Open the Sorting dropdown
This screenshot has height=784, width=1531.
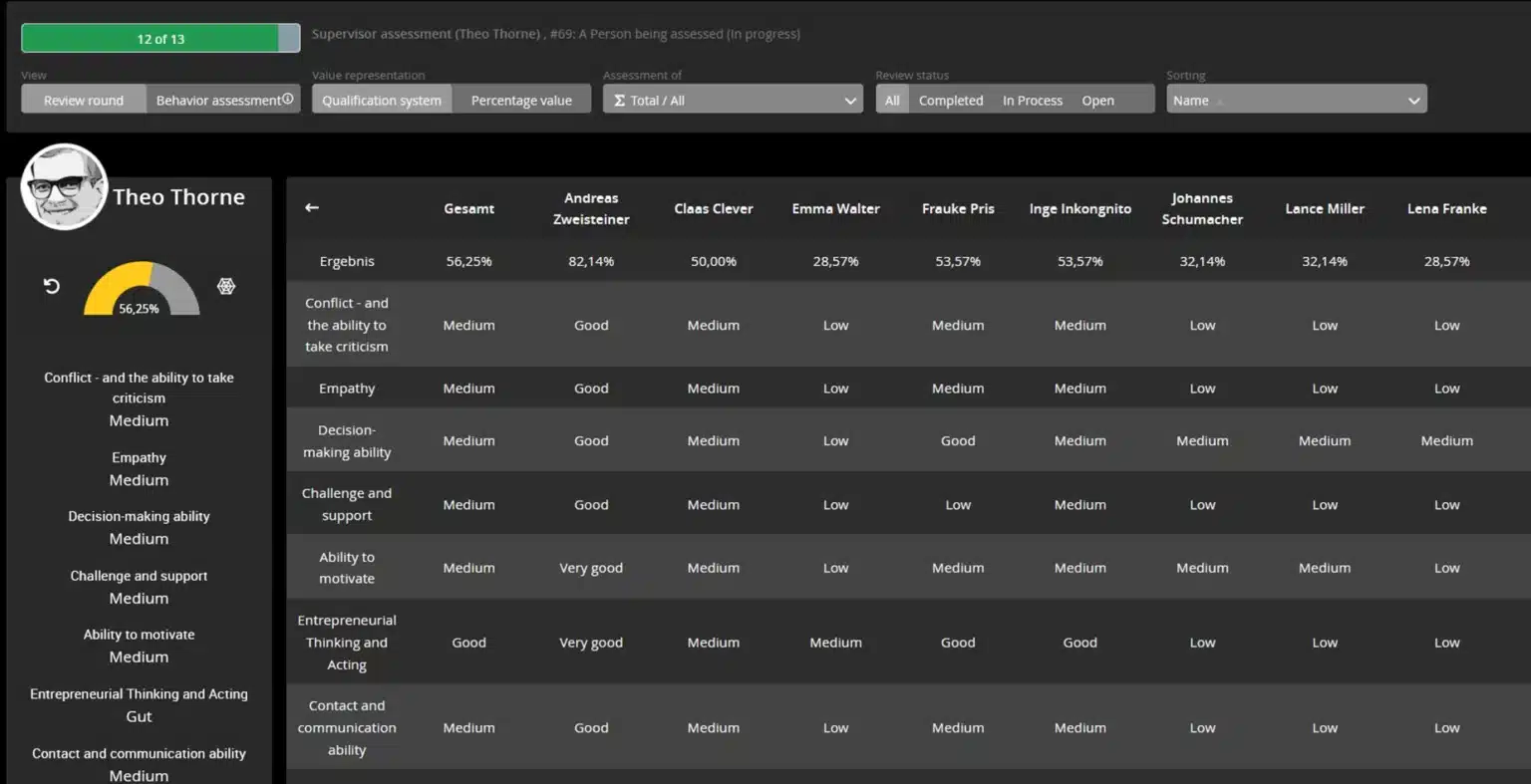click(x=1296, y=100)
